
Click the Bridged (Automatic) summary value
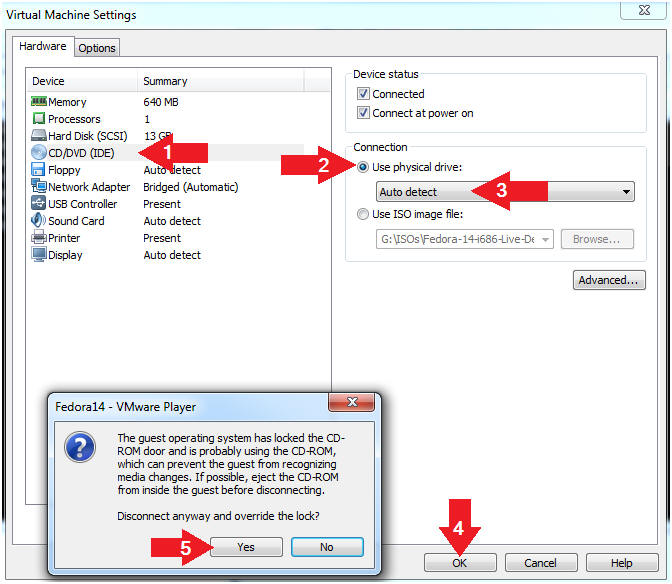click(191, 187)
